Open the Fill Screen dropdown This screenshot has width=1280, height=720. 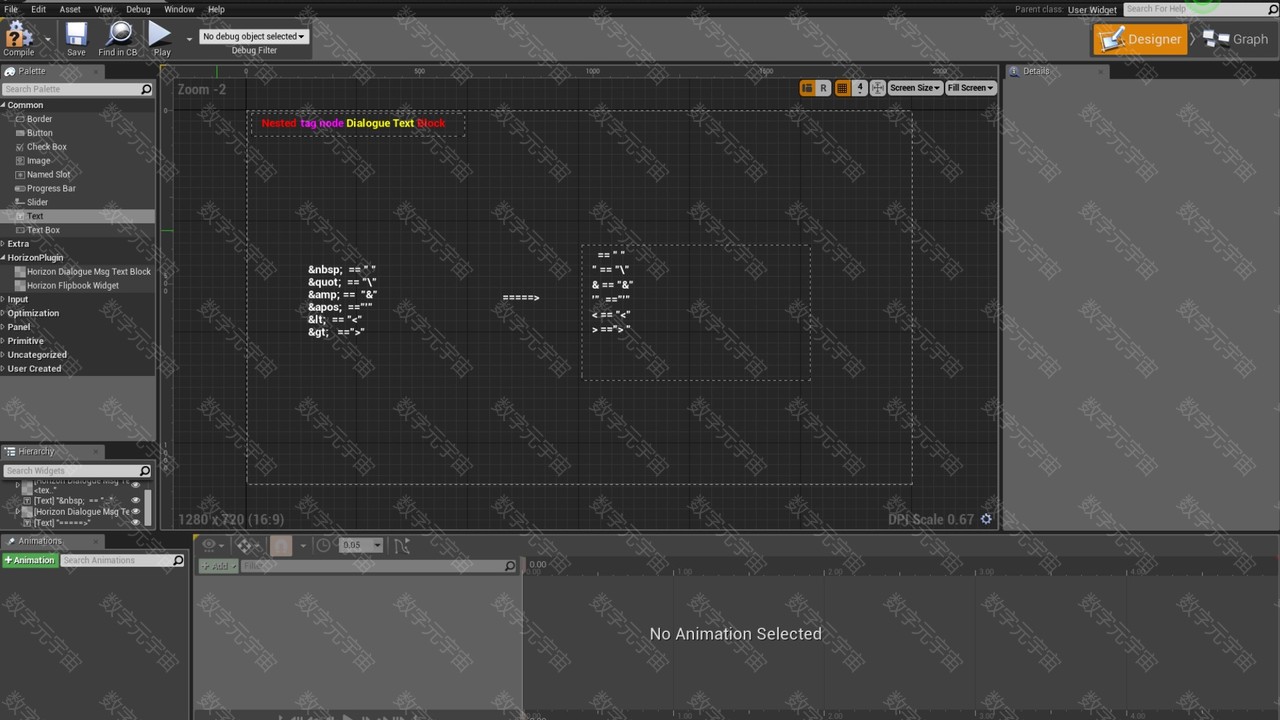[x=970, y=88]
